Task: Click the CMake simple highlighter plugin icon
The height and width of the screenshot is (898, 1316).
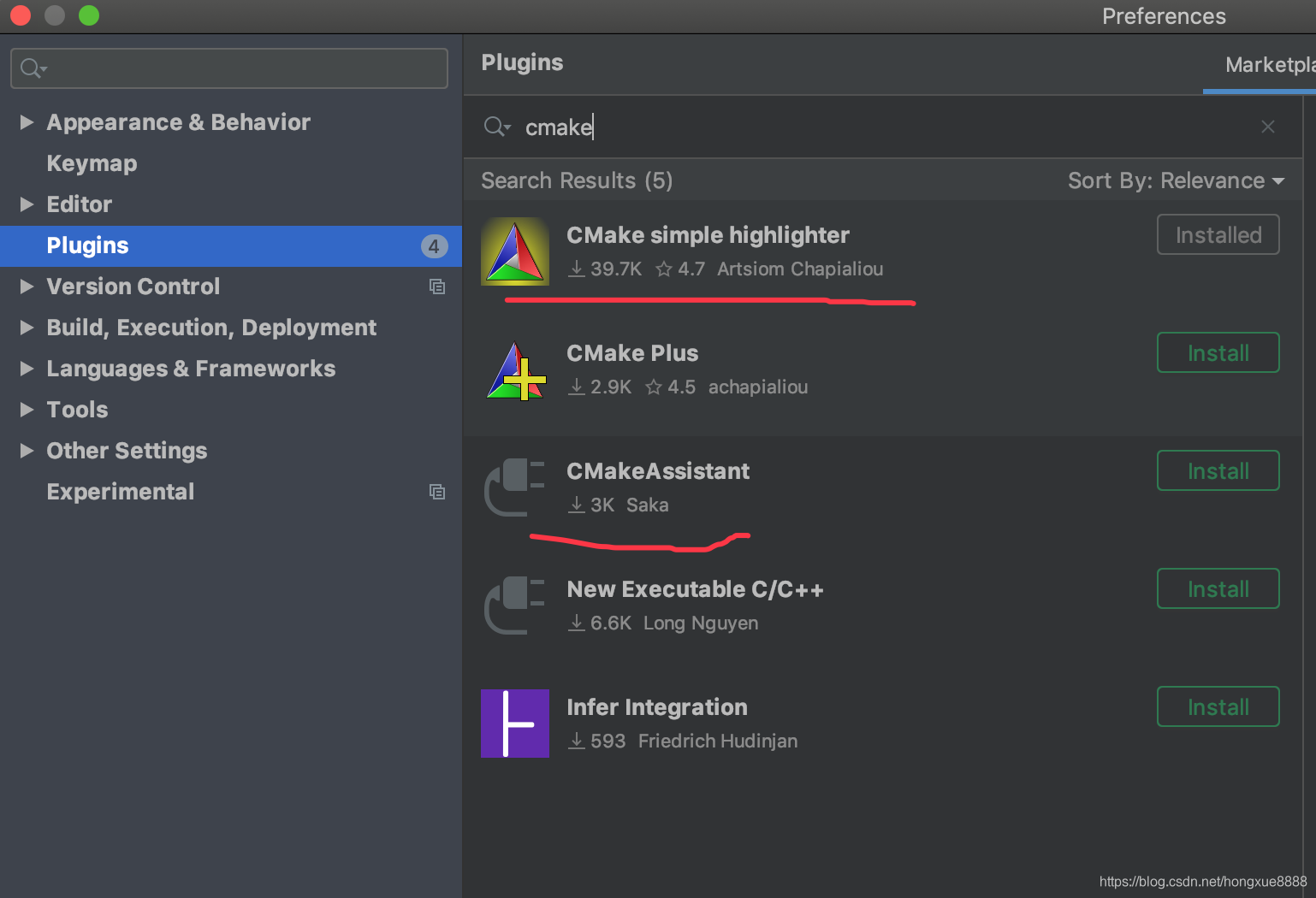Action: point(515,251)
